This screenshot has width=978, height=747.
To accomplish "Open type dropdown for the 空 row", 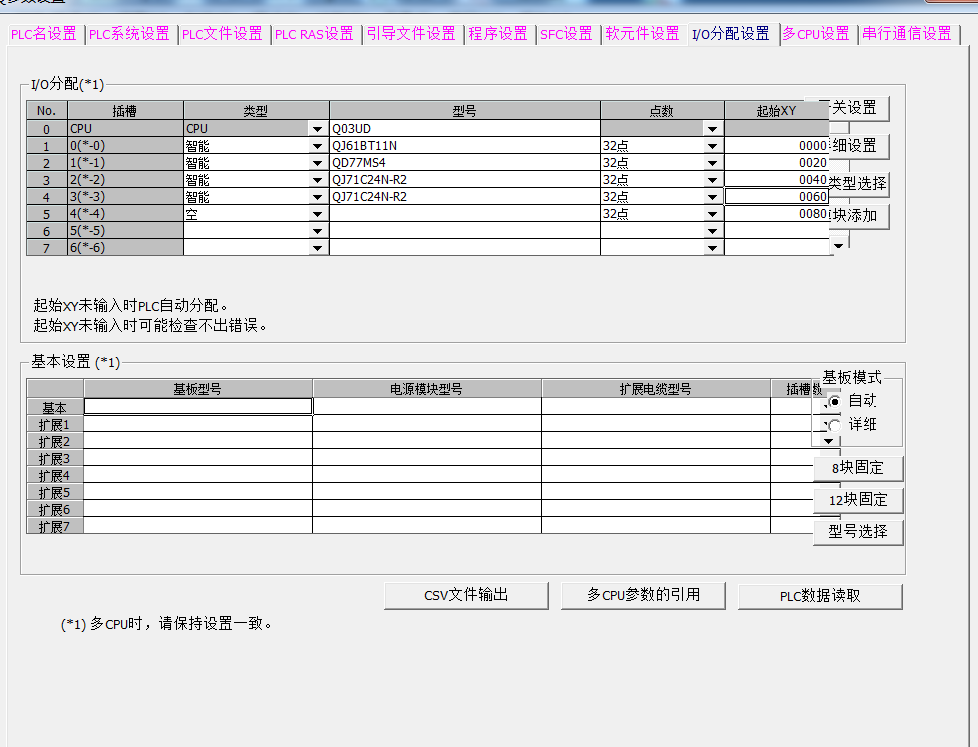I will tap(318, 214).
